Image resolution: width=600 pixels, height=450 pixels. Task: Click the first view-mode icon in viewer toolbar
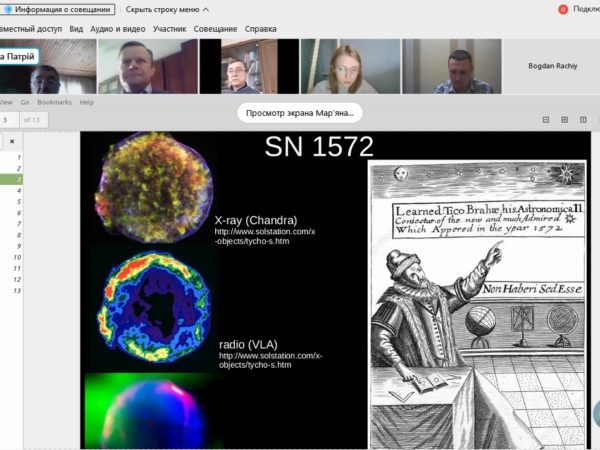click(547, 120)
